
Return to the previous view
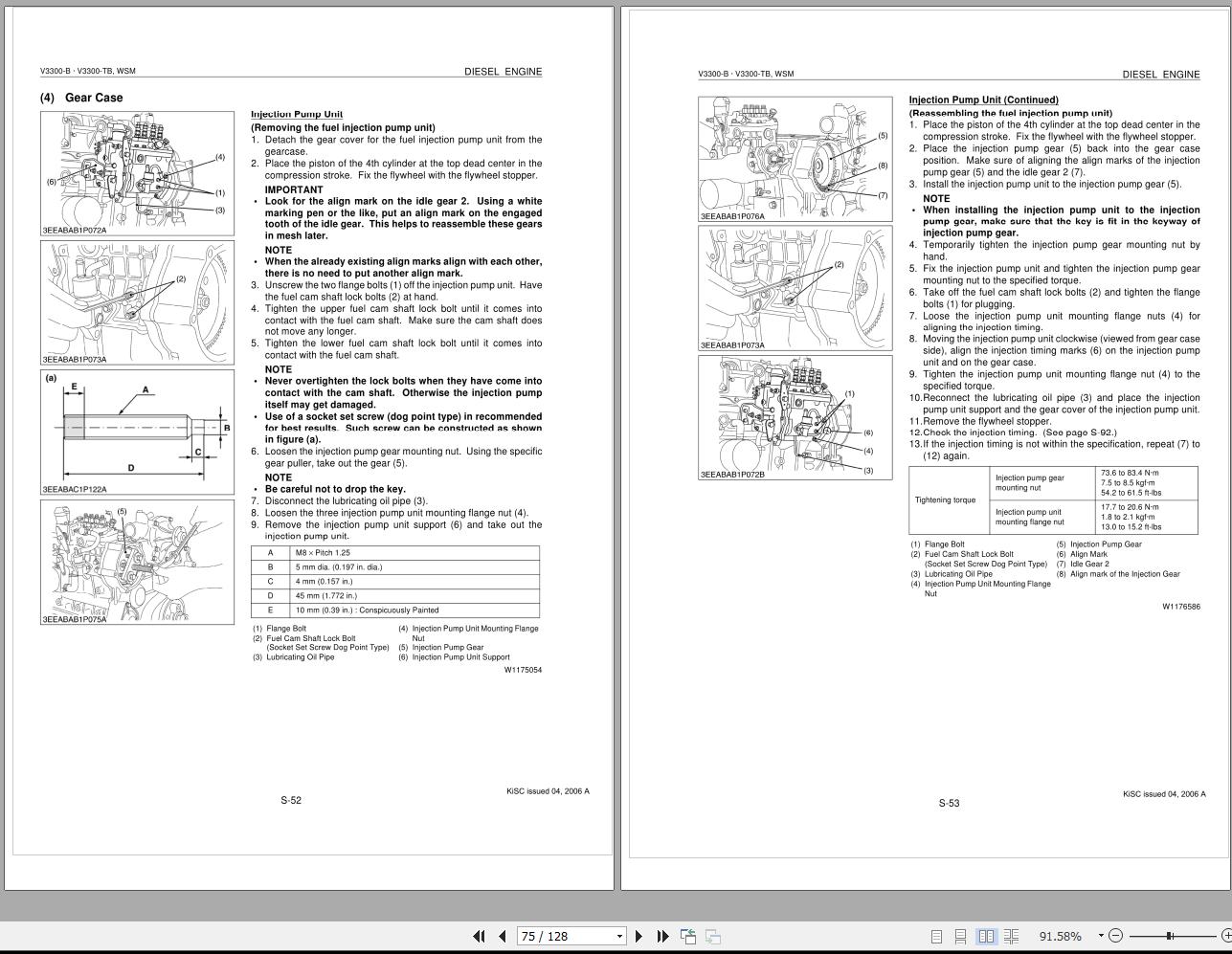pyautogui.click(x=688, y=936)
